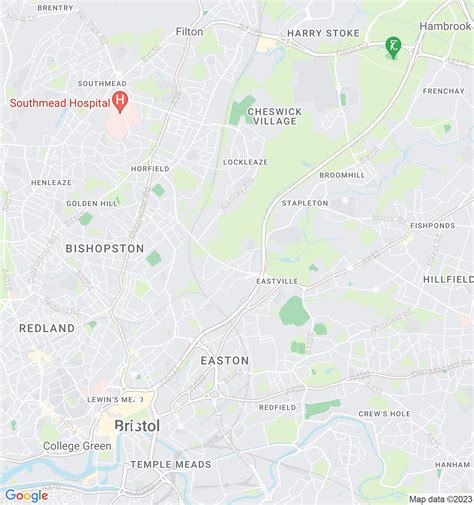Image resolution: width=474 pixels, height=505 pixels.
Task: Click the CHESWICK VILLAGE label
Action: [275, 116]
